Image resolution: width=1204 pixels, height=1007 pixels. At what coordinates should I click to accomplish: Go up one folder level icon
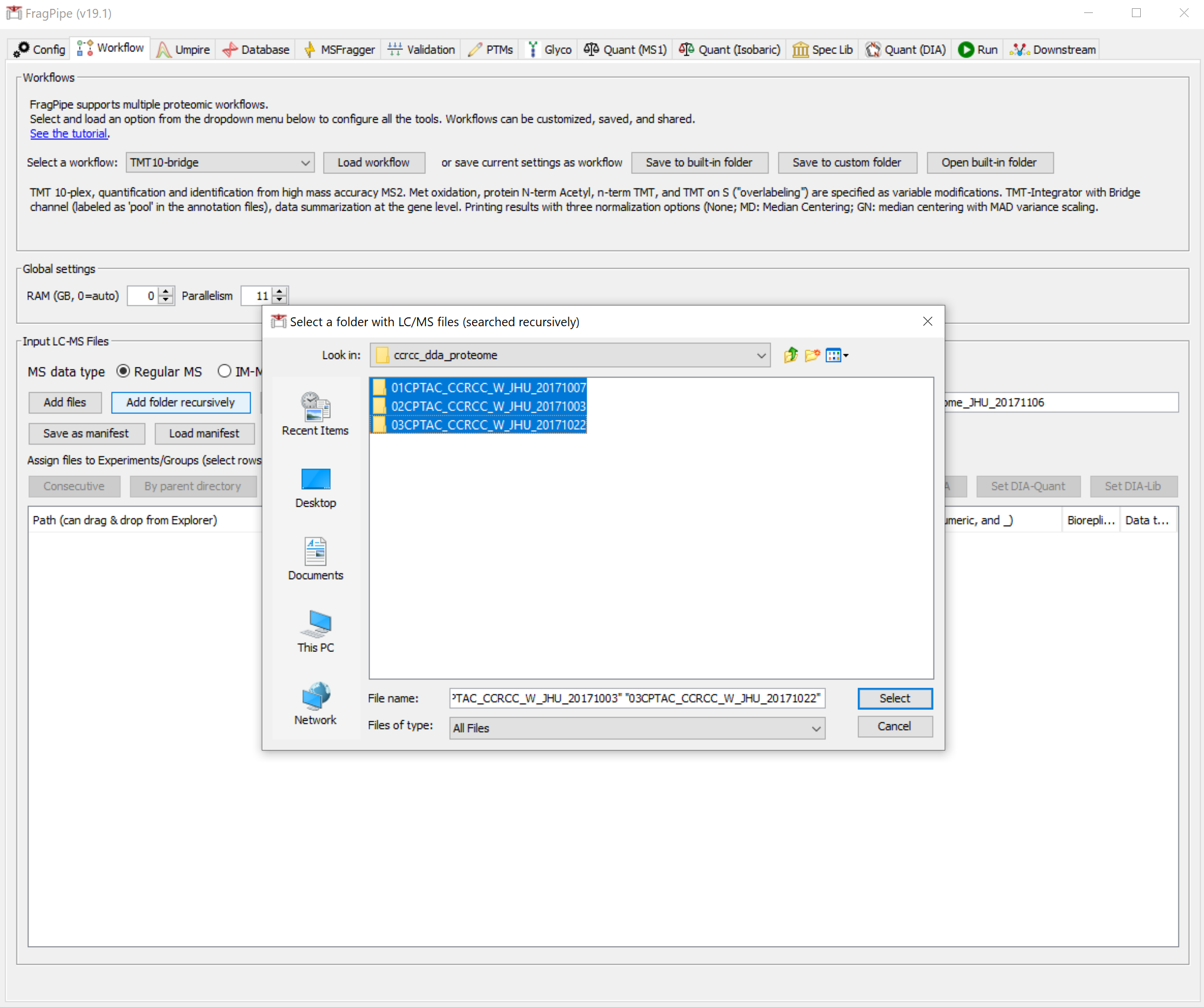click(x=790, y=355)
